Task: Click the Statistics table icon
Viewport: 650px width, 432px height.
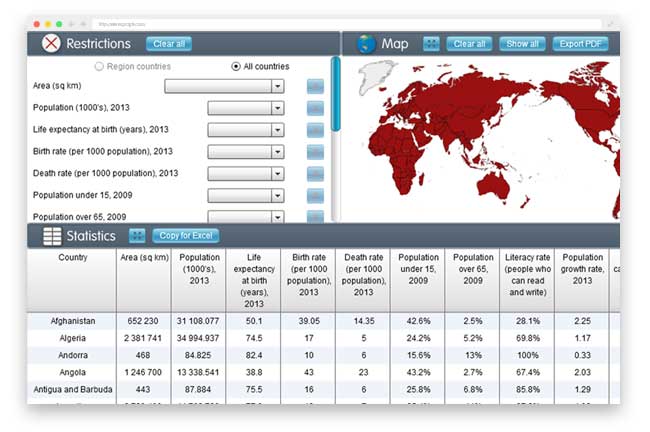Action: tap(51, 236)
